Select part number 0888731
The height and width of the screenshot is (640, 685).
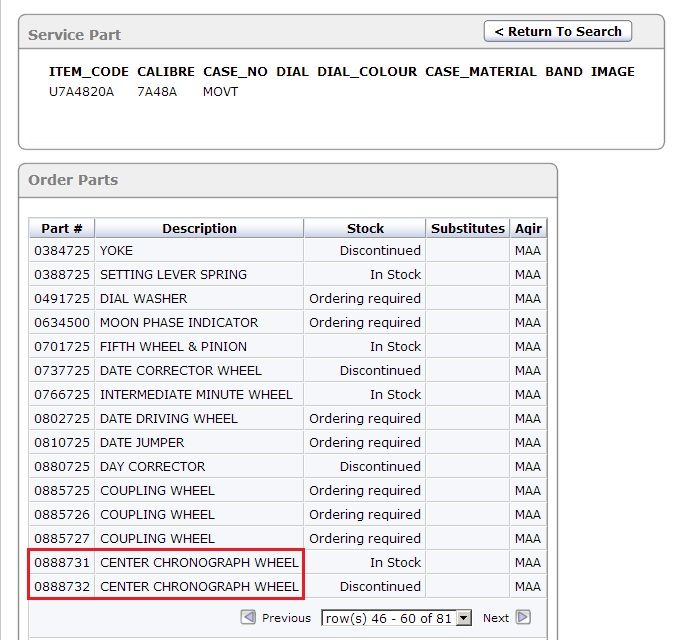[61, 563]
